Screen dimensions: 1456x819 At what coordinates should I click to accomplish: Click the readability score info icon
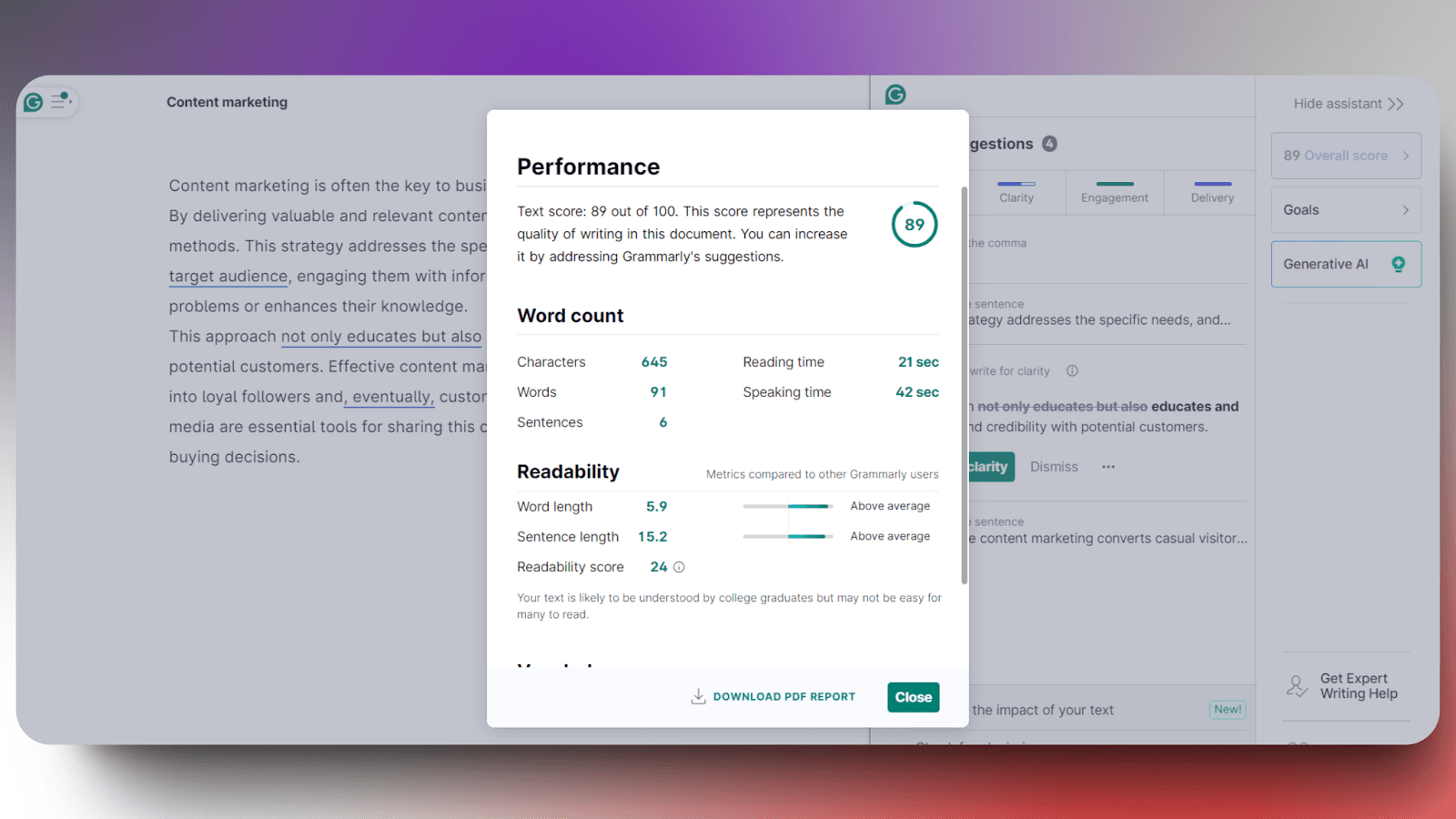point(679,567)
